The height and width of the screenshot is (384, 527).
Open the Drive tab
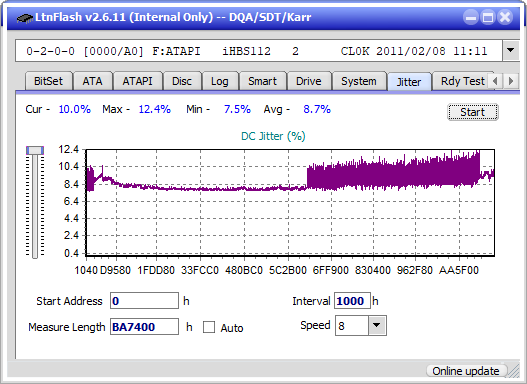(309, 81)
